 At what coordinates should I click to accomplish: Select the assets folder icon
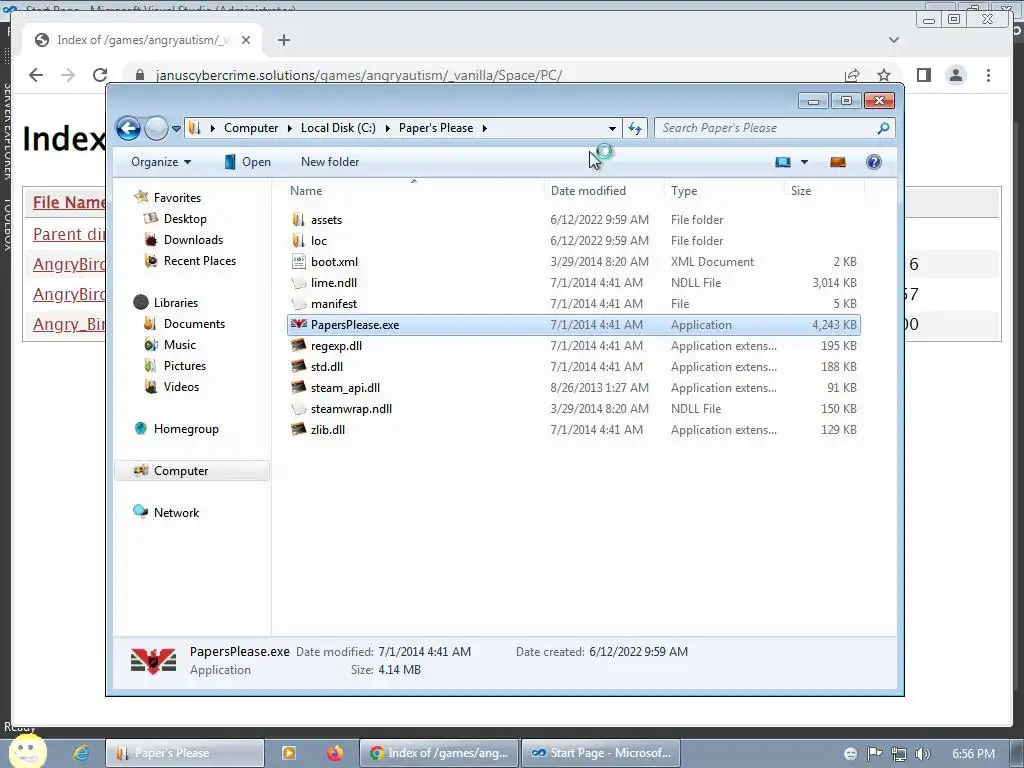point(298,219)
